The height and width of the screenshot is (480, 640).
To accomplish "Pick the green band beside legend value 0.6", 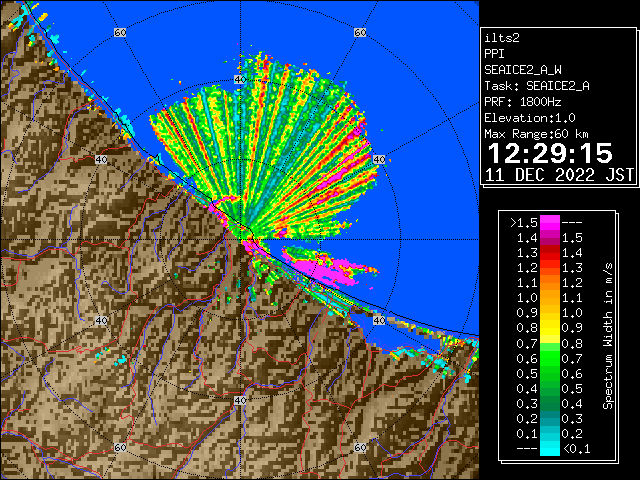I will pos(550,358).
